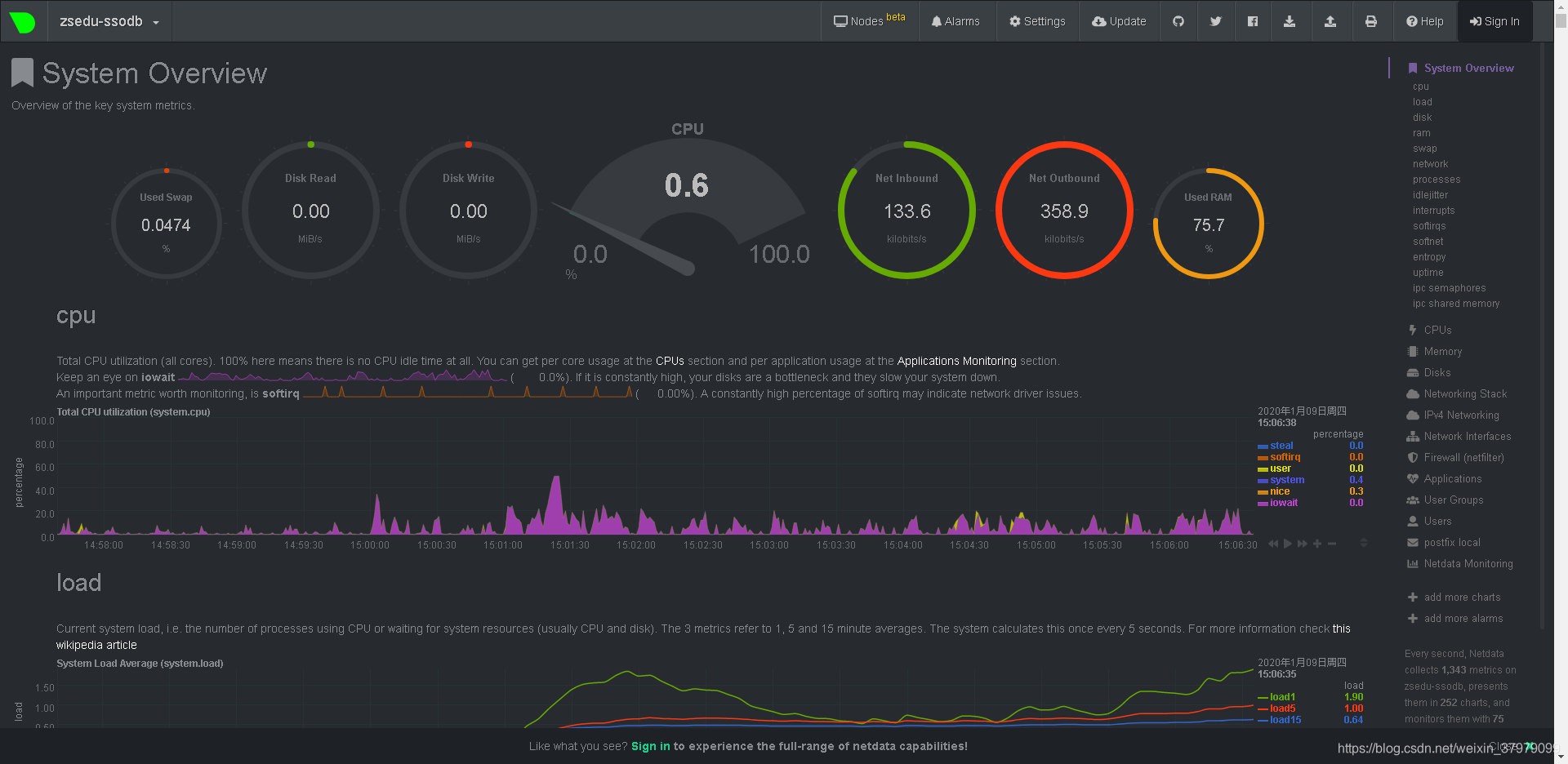
Task: Jump to entropy in the sidebar
Action: 1429,257
